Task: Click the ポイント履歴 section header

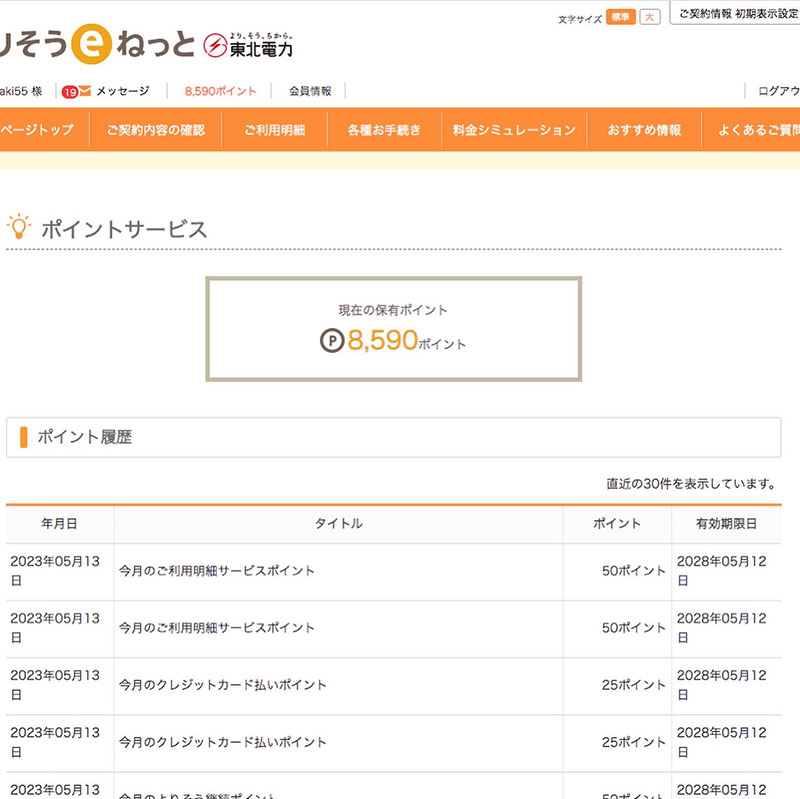Action: pyautogui.click(x=85, y=437)
